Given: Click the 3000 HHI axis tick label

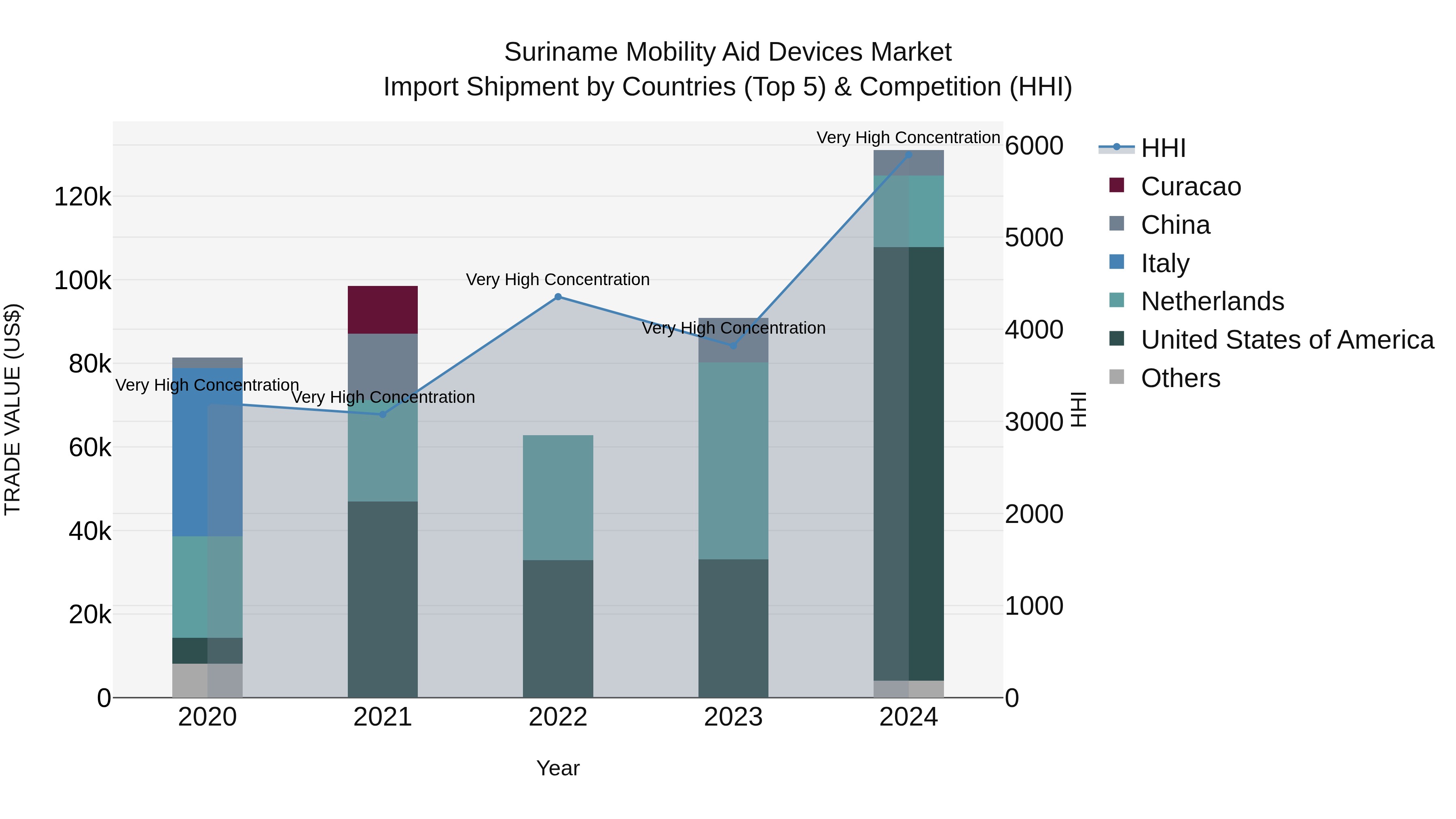Looking at the screenshot, I should (x=1034, y=422).
